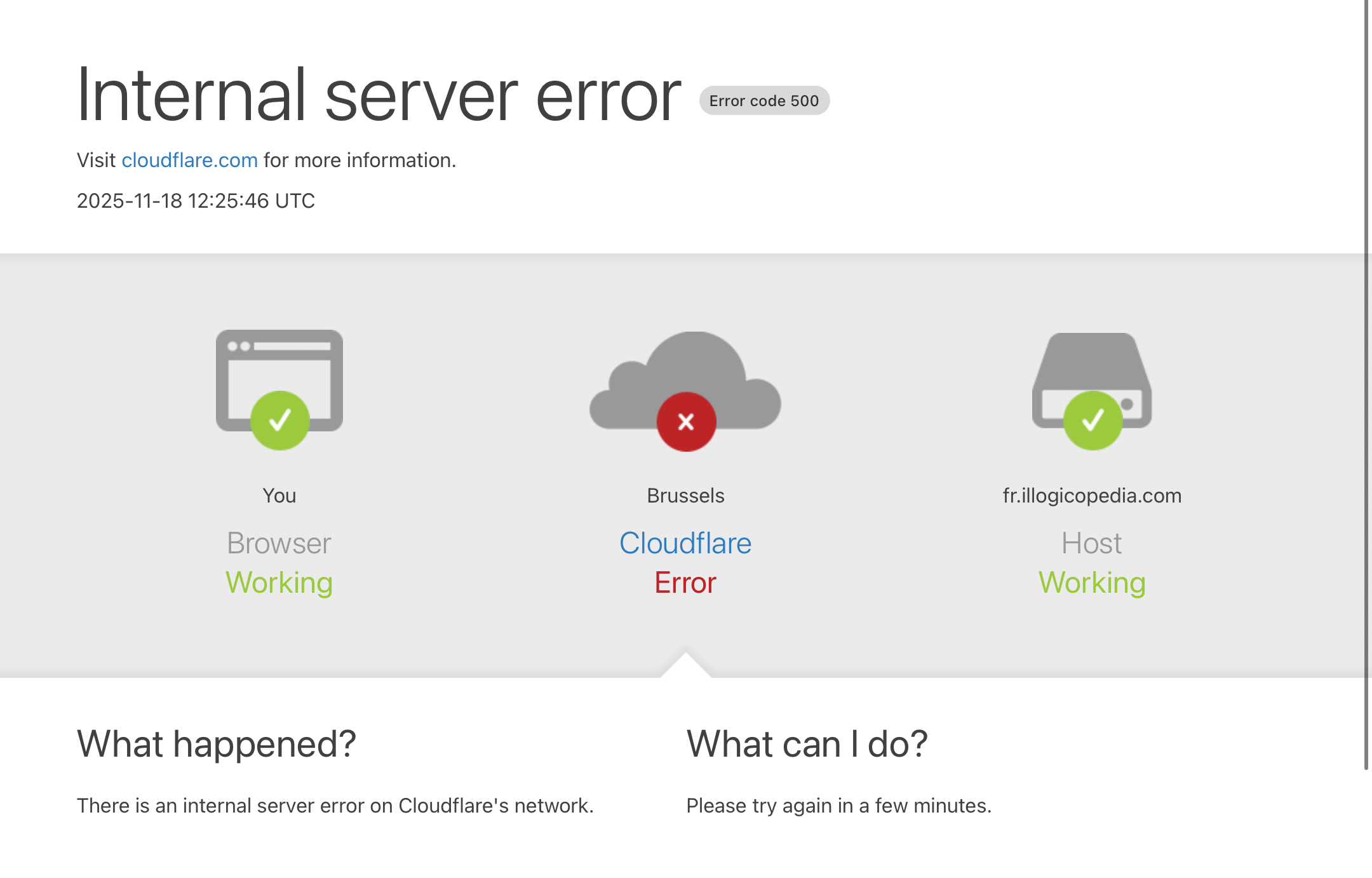Click the UTC timestamp text
This screenshot has width=1372, height=878.
click(x=196, y=201)
